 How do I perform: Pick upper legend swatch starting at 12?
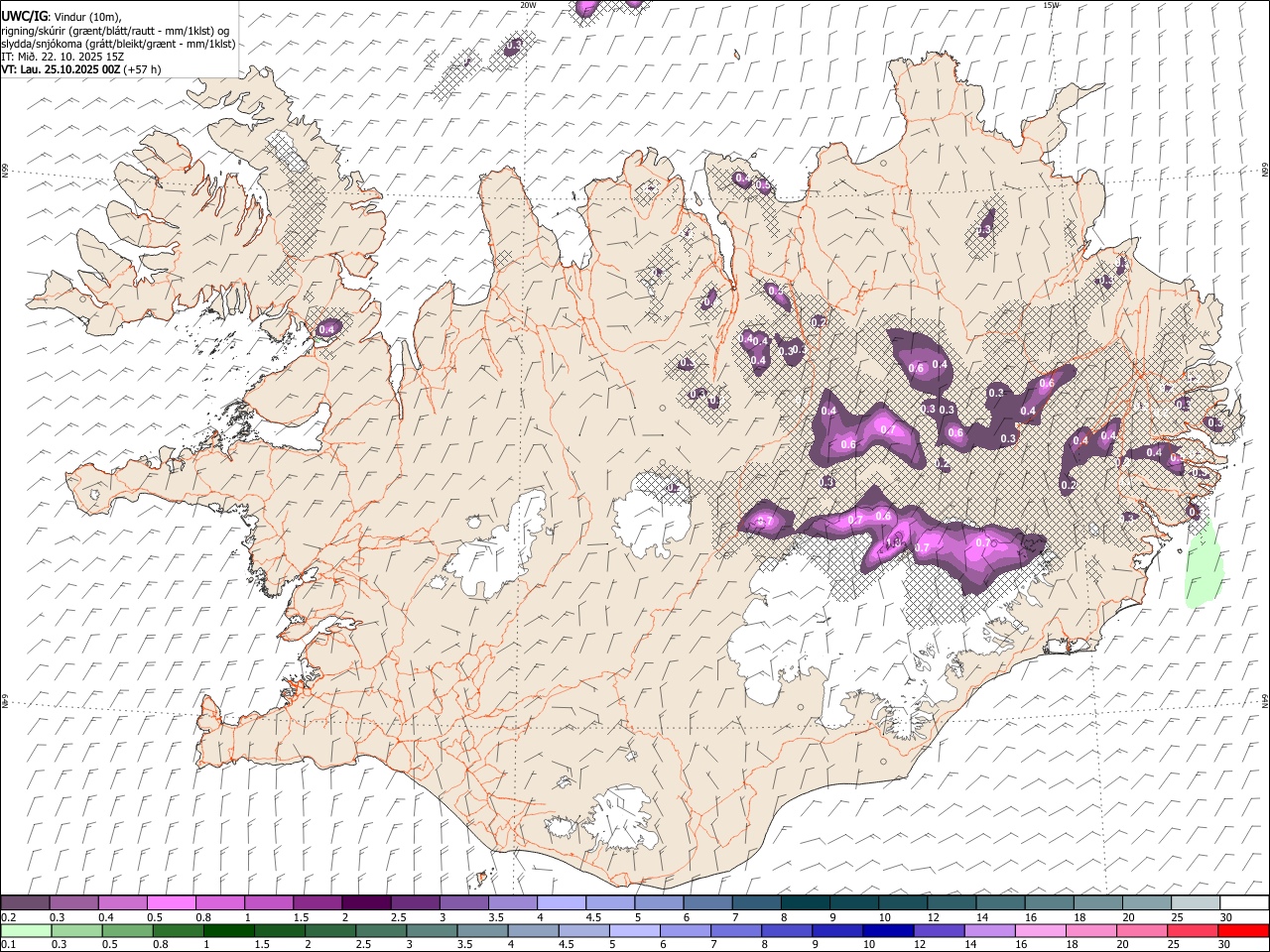coord(952,903)
